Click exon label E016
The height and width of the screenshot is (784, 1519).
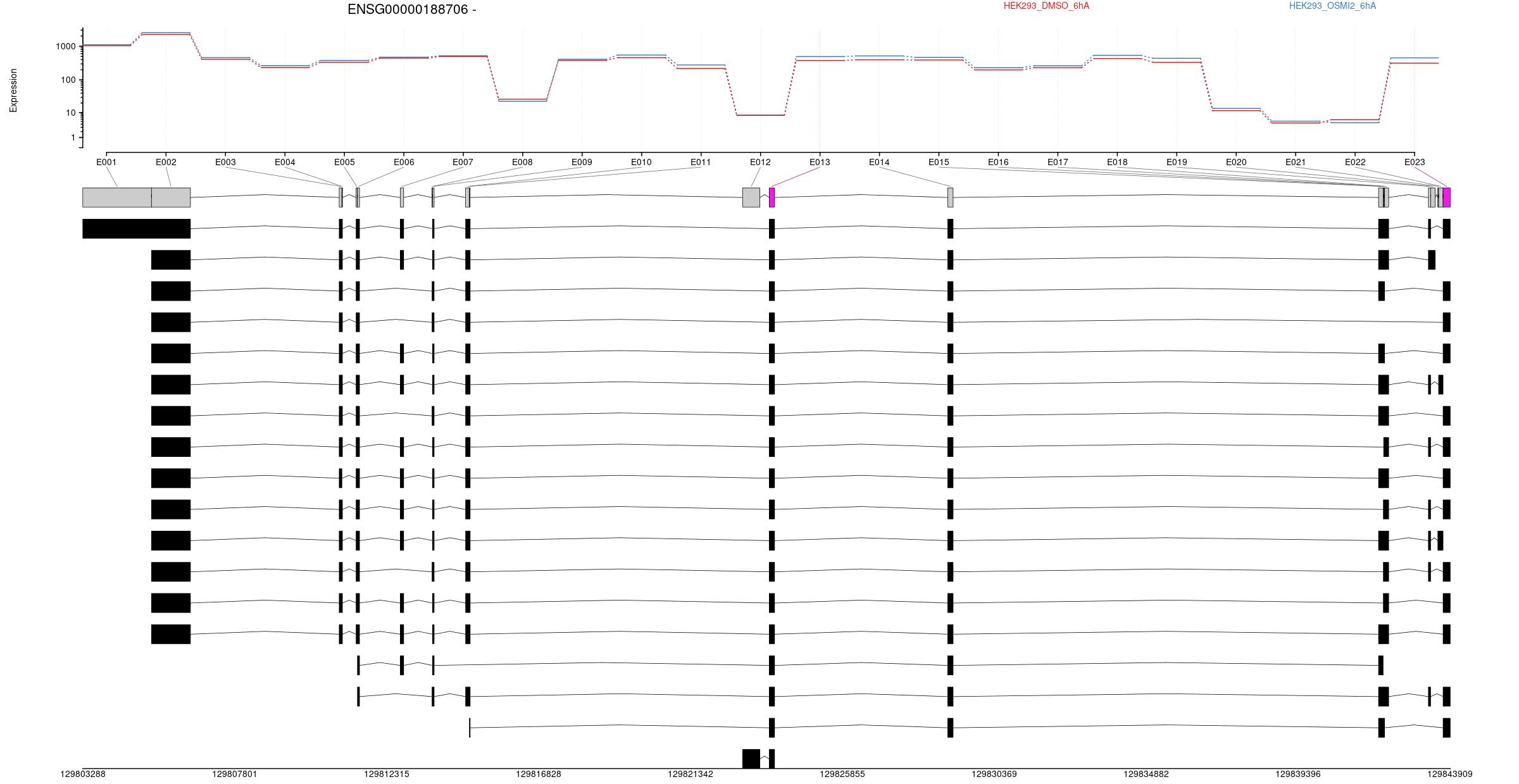tap(998, 162)
